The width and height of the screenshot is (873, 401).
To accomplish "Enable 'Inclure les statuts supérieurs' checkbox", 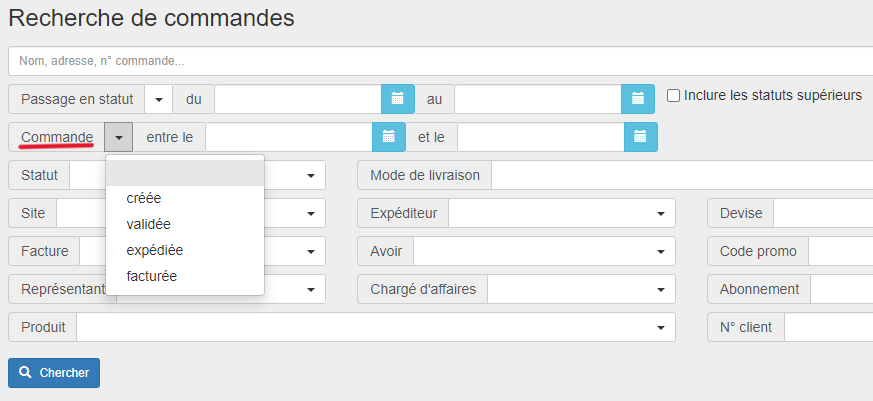I will tap(674, 96).
